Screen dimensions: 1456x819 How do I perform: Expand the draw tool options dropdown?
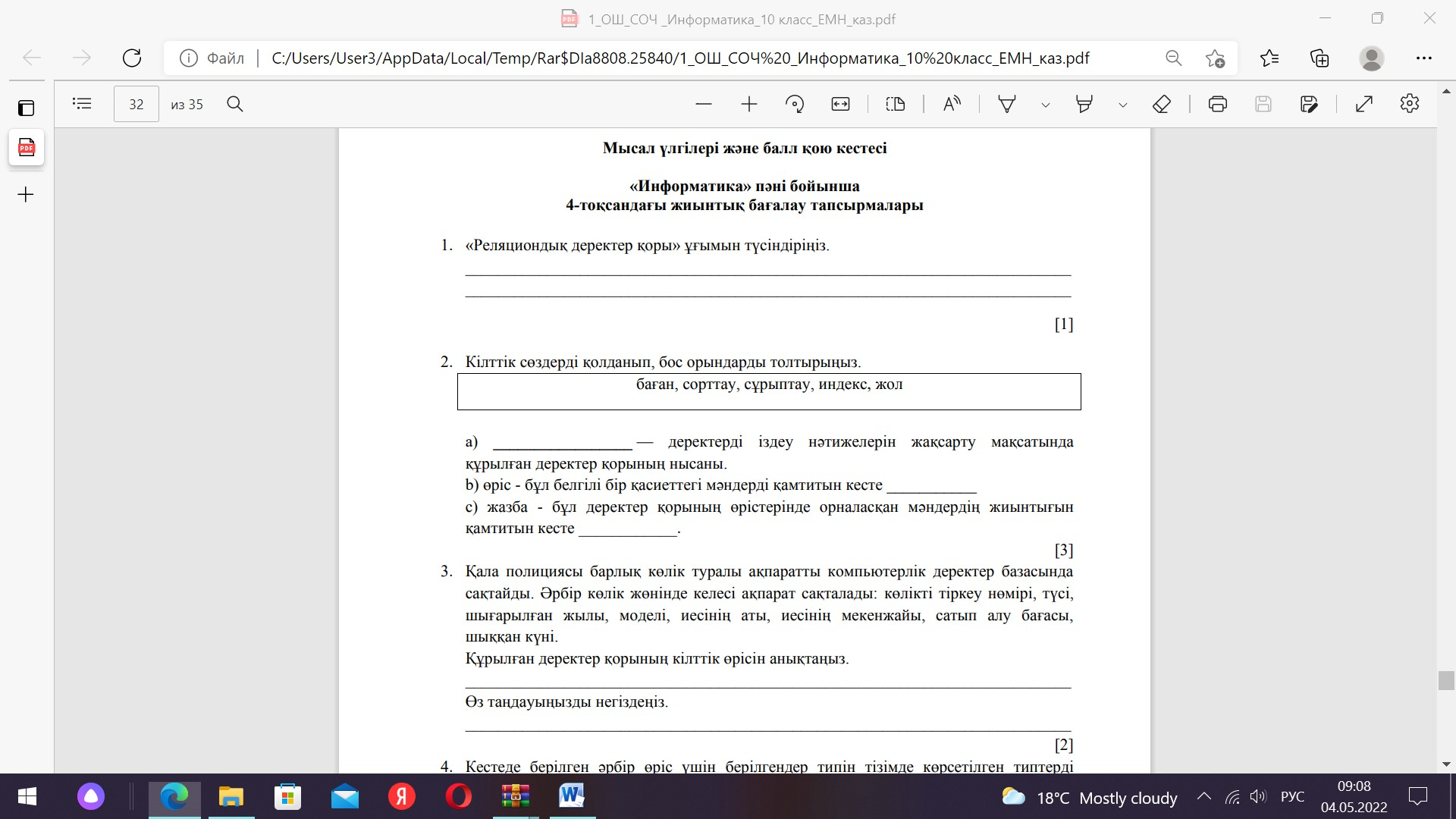1046,105
